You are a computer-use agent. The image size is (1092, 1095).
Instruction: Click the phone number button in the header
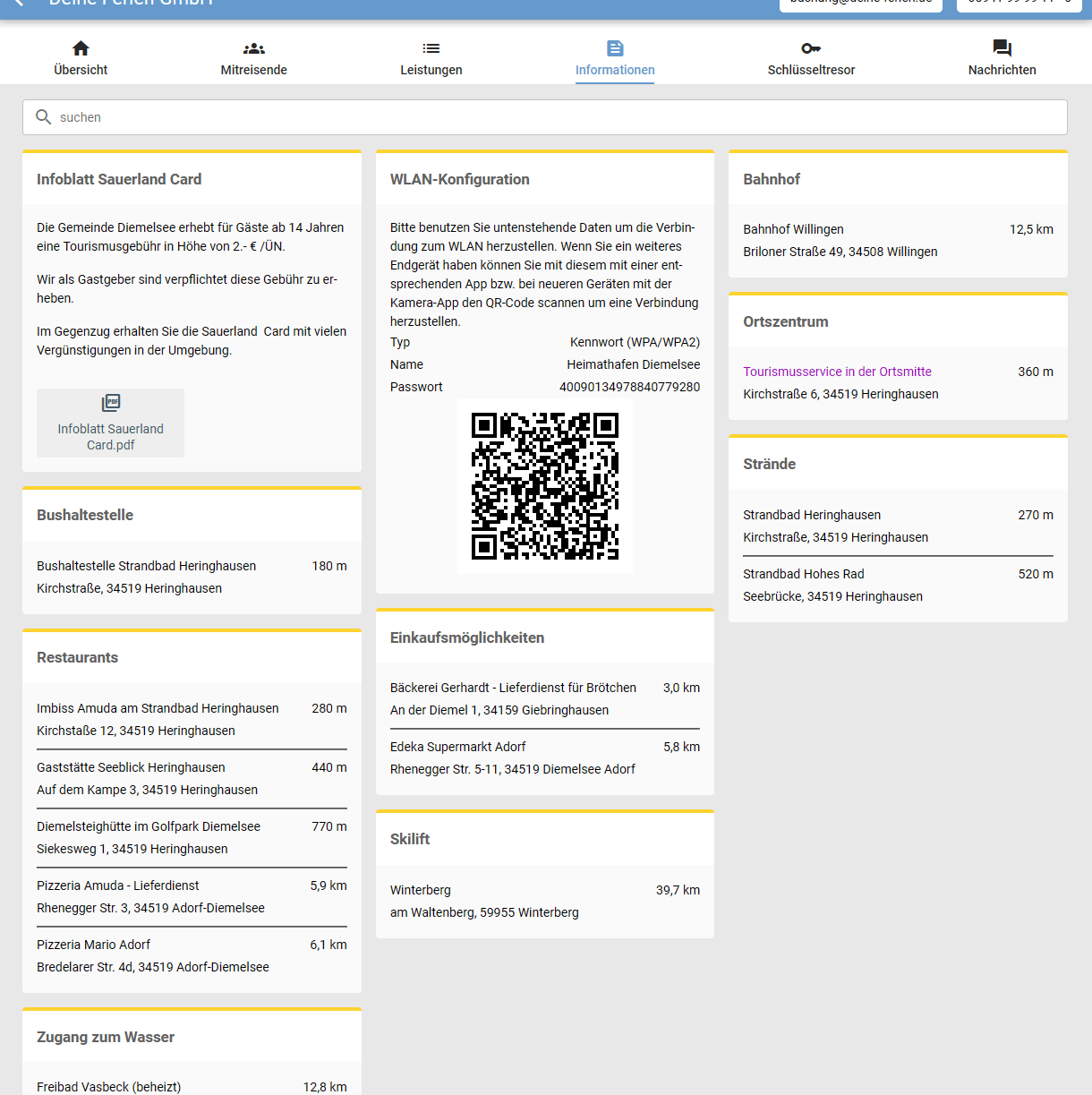tap(1019, 4)
